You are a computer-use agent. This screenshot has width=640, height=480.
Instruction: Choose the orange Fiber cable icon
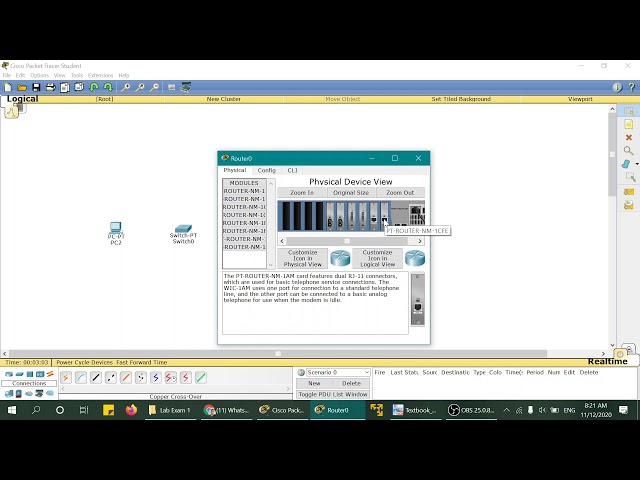[126, 378]
